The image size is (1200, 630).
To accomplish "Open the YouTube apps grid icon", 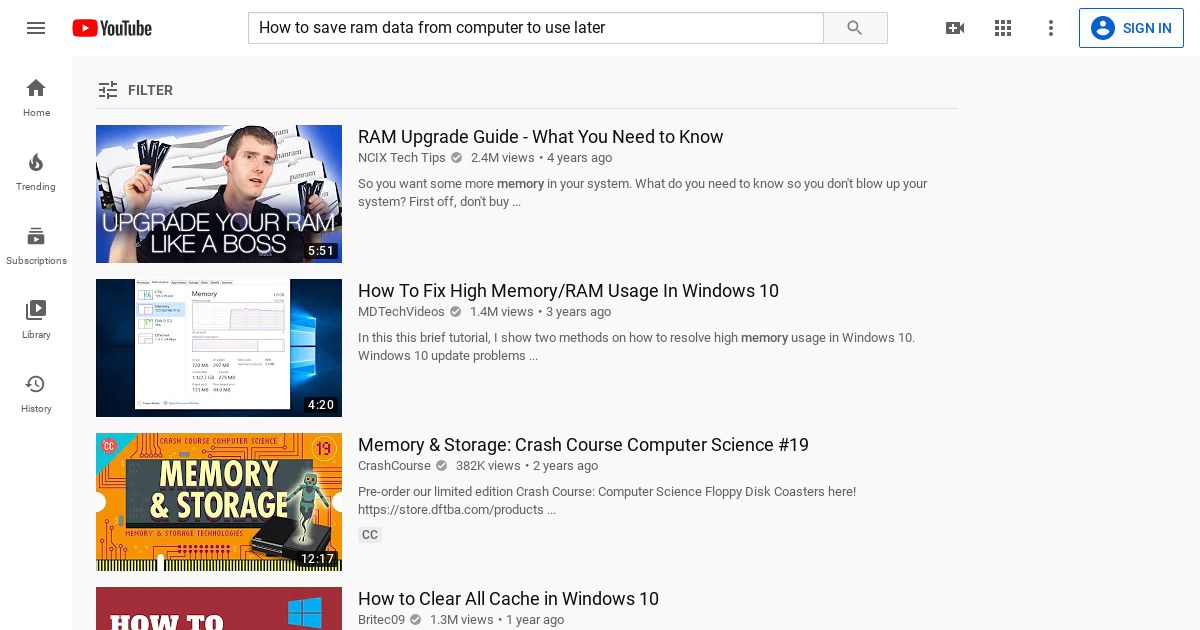I will click(x=1003, y=28).
